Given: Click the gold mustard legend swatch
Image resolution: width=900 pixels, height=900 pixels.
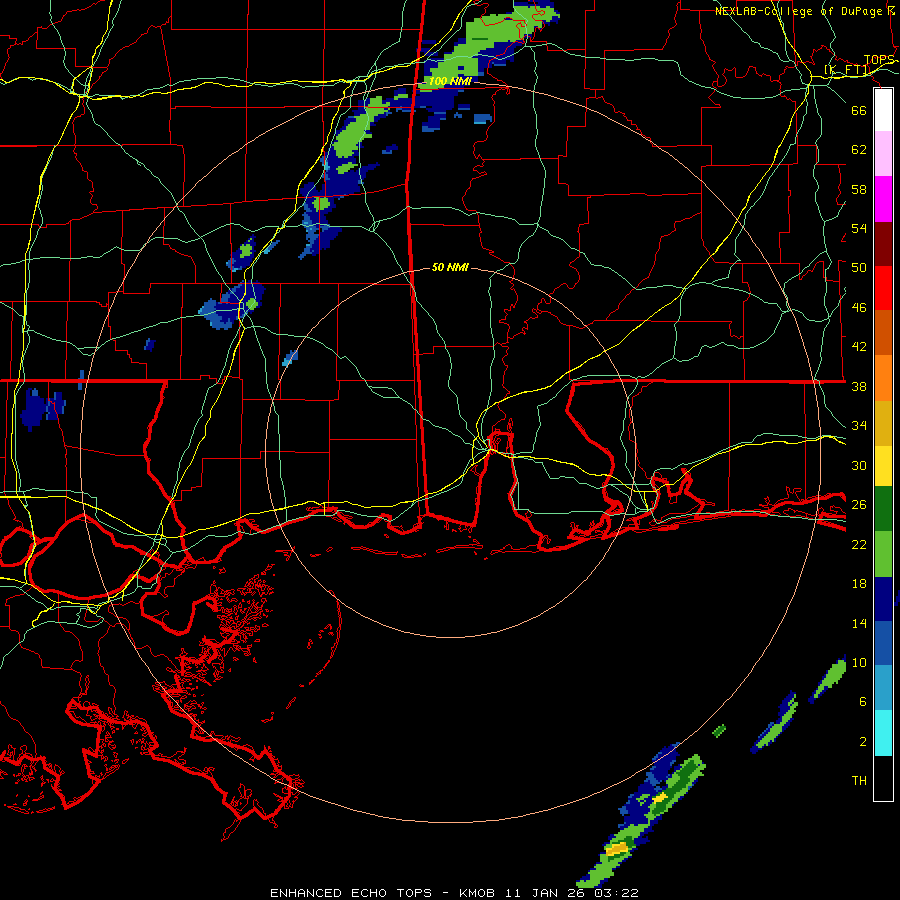Looking at the screenshot, I should coord(883,423).
